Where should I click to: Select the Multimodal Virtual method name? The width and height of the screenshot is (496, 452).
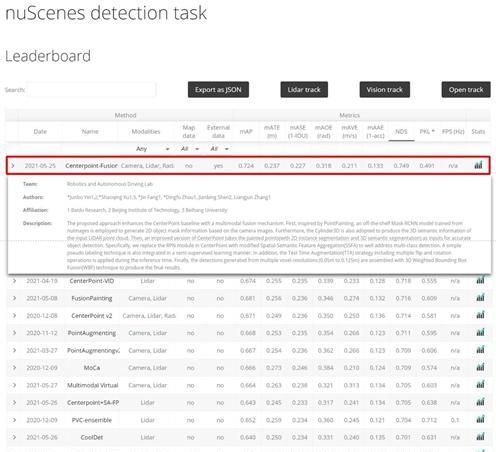tap(93, 385)
